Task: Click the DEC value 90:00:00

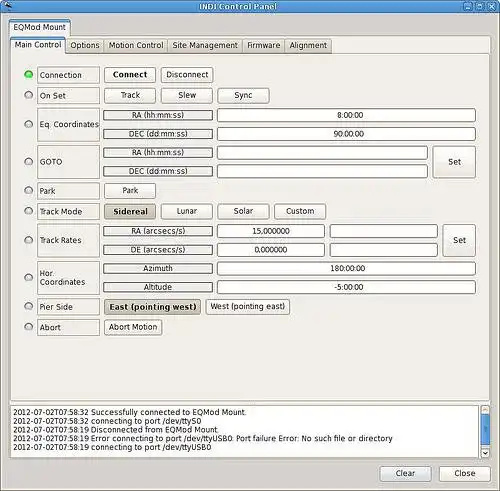Action: (347, 134)
